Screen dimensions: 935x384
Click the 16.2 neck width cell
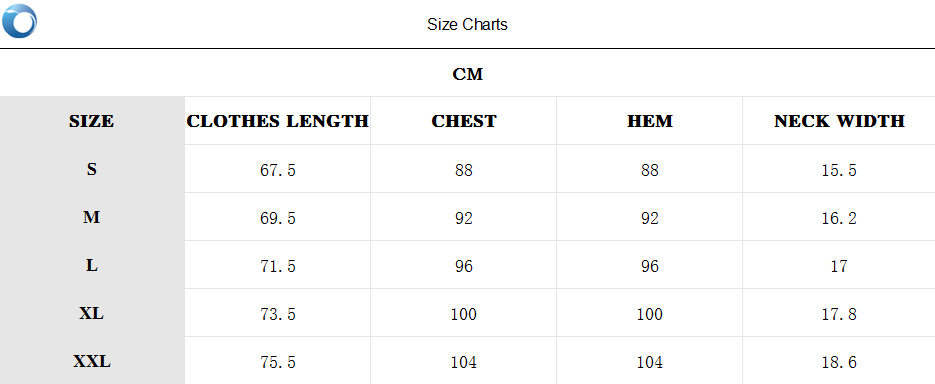click(839, 219)
